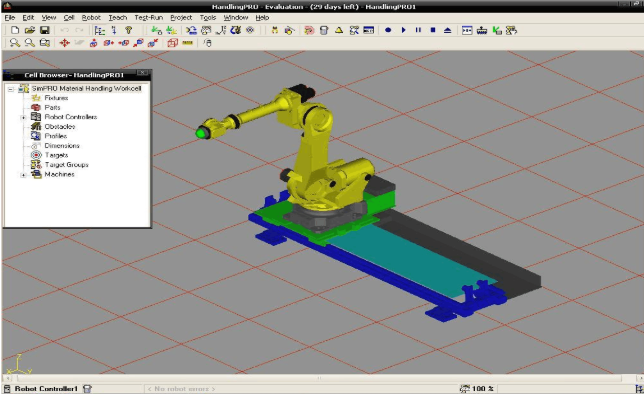The width and height of the screenshot is (644, 394).
Task: Select Fixtures in the Cell Browser
Action: (x=56, y=98)
